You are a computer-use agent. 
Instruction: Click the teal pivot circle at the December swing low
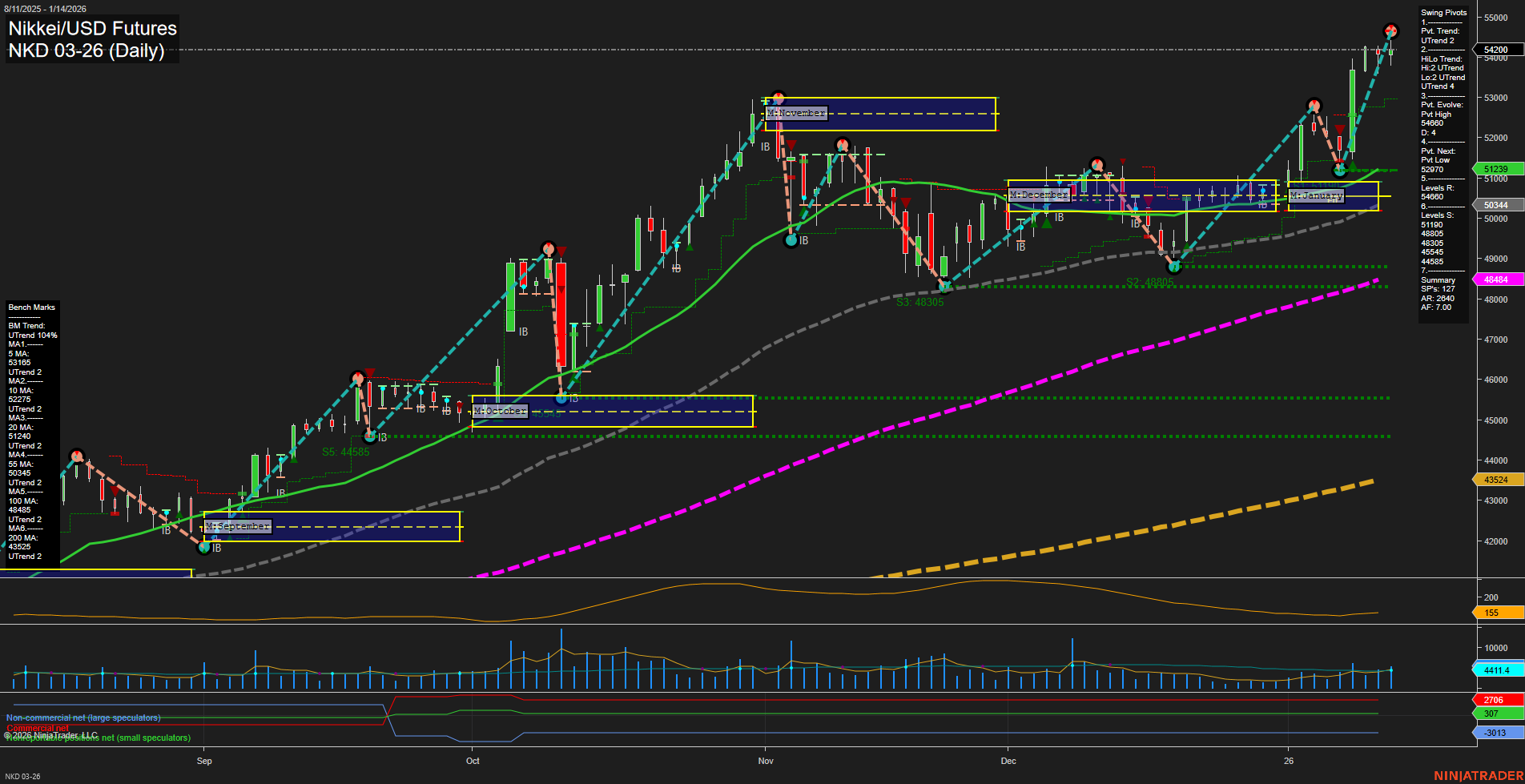point(1174,267)
